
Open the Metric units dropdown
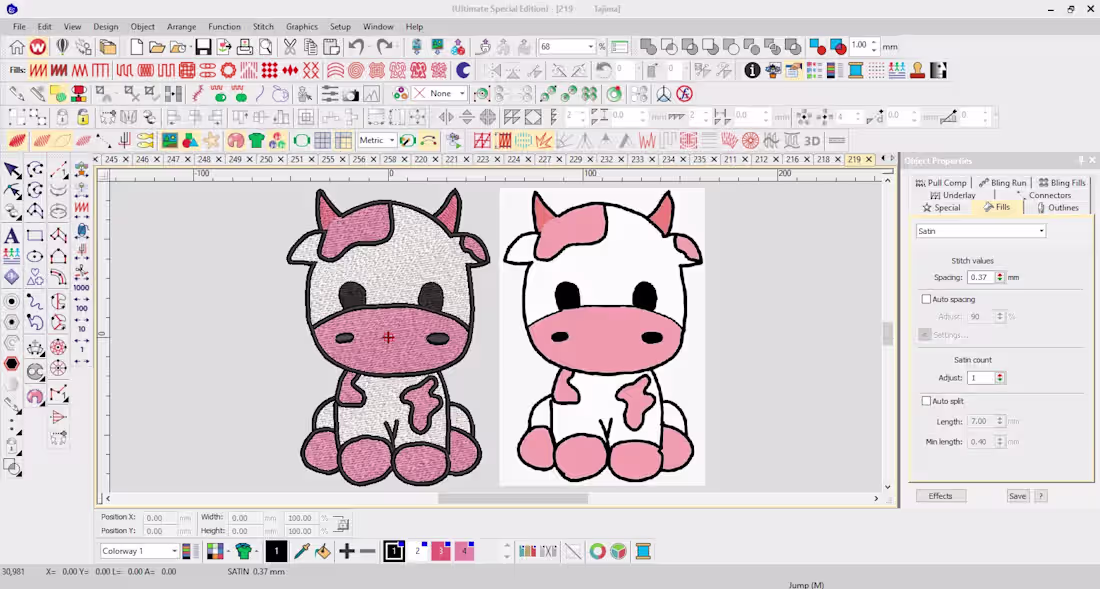click(377, 140)
